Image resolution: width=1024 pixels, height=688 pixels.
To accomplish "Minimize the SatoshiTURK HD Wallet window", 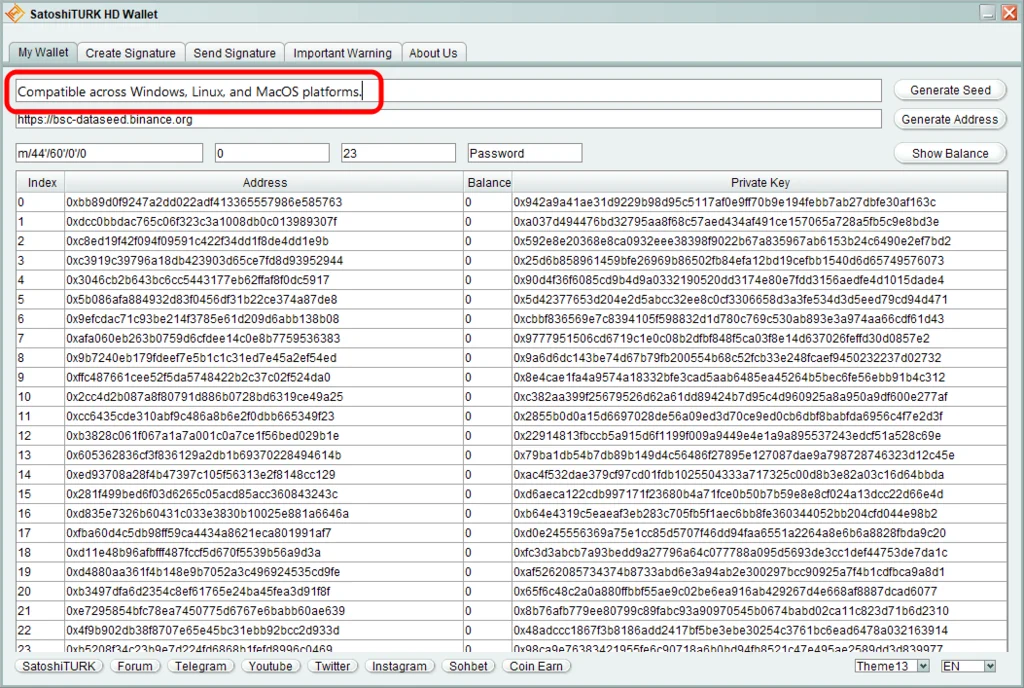I will click(x=987, y=12).
